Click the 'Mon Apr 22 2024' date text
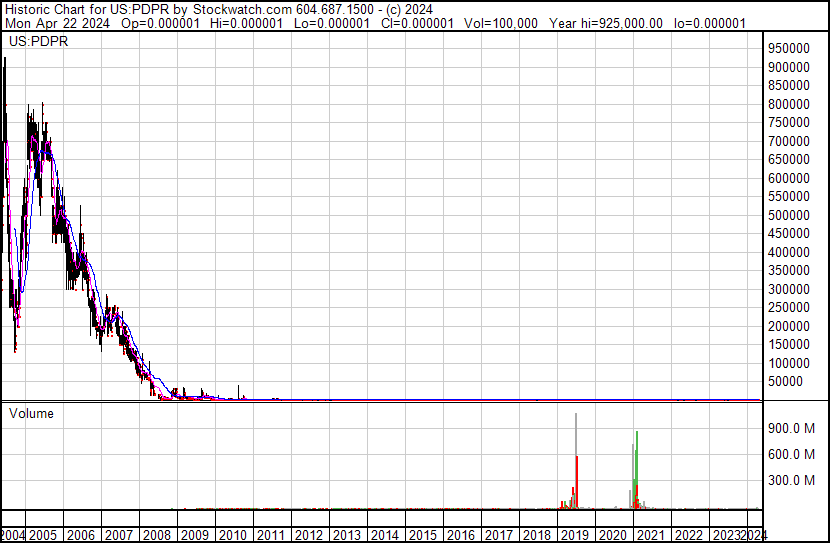 click(57, 23)
